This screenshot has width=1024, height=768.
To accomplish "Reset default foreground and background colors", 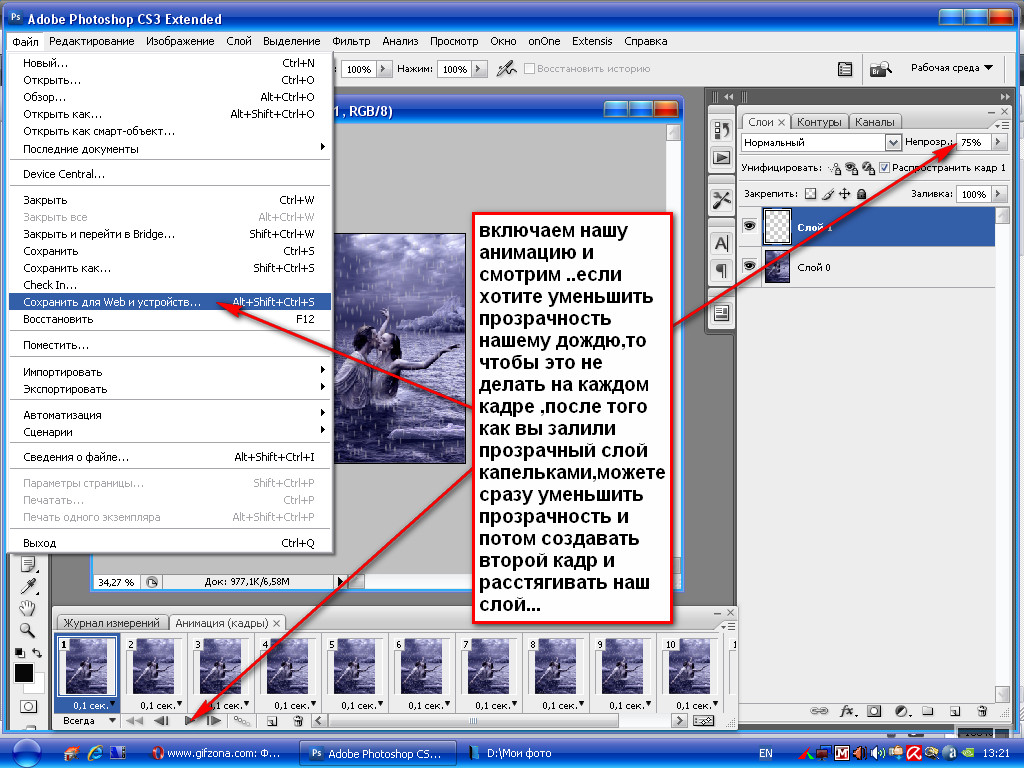I will 20,652.
